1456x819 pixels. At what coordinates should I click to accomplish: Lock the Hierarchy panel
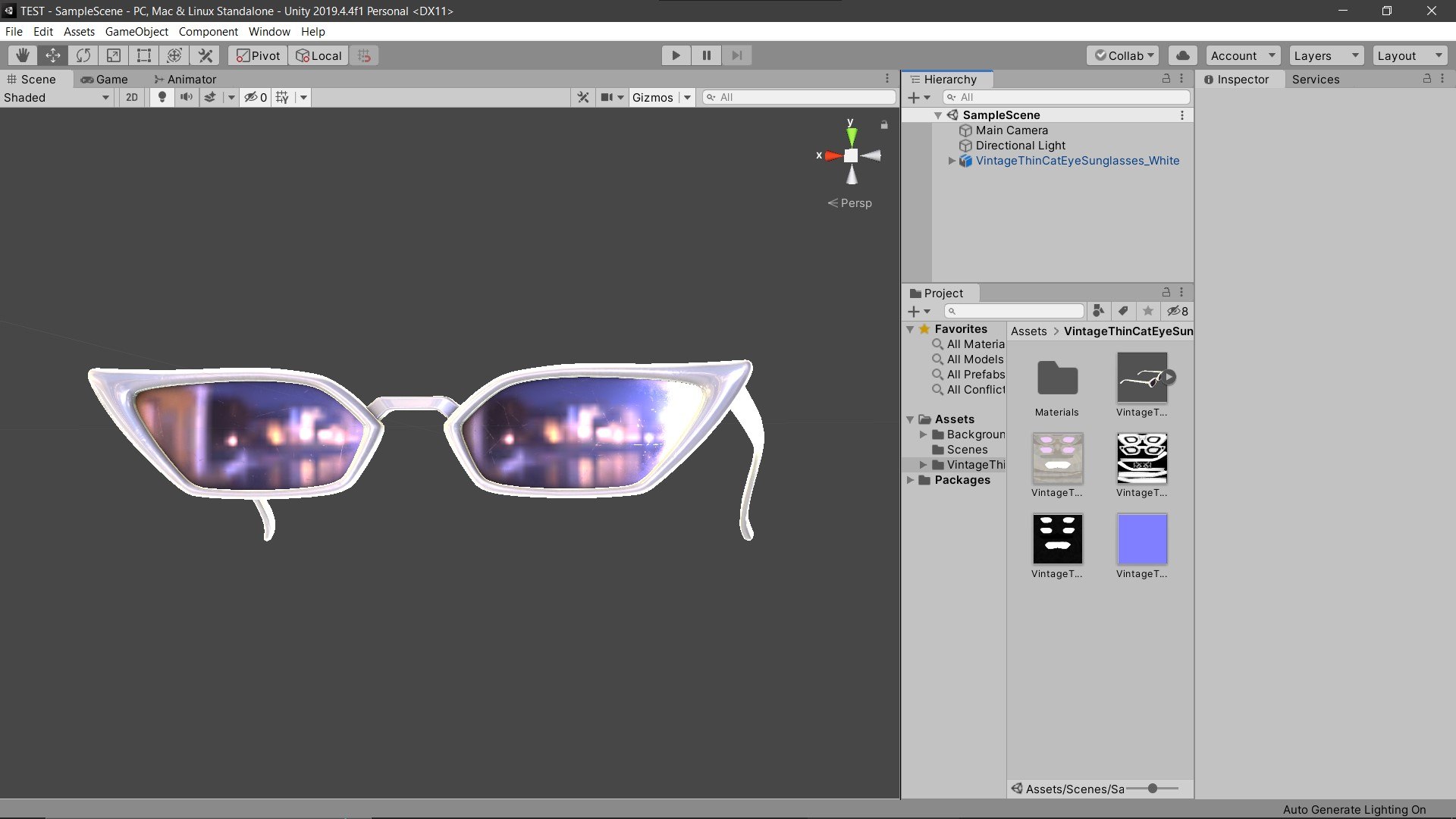1166,79
